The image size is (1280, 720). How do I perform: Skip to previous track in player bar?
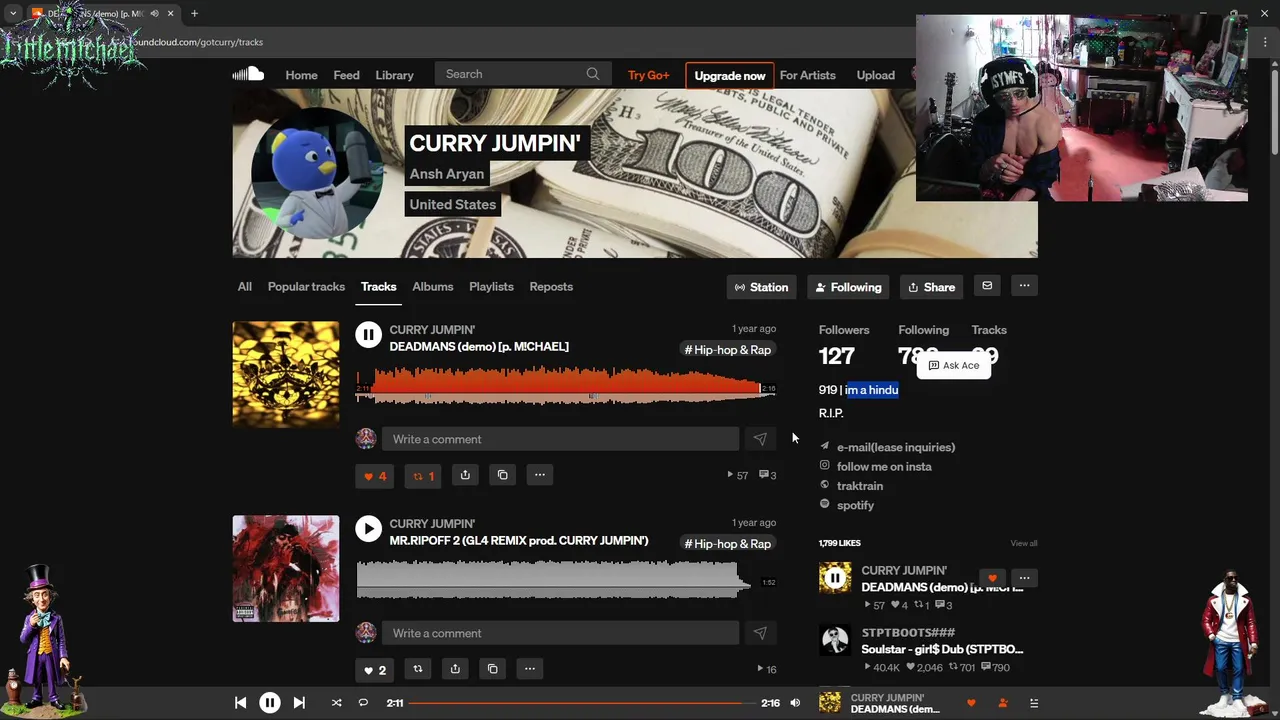coord(241,703)
